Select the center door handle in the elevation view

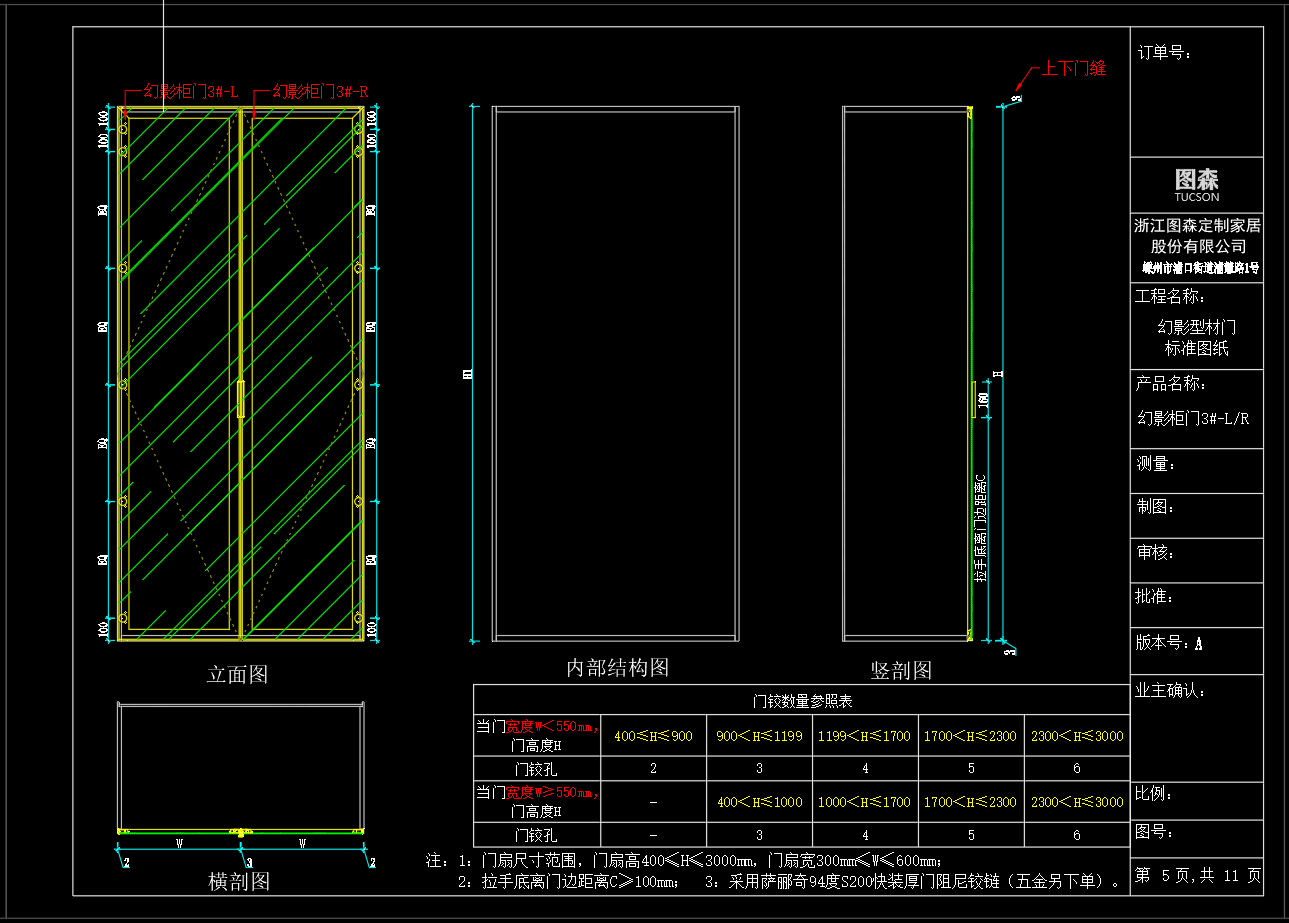click(x=240, y=397)
